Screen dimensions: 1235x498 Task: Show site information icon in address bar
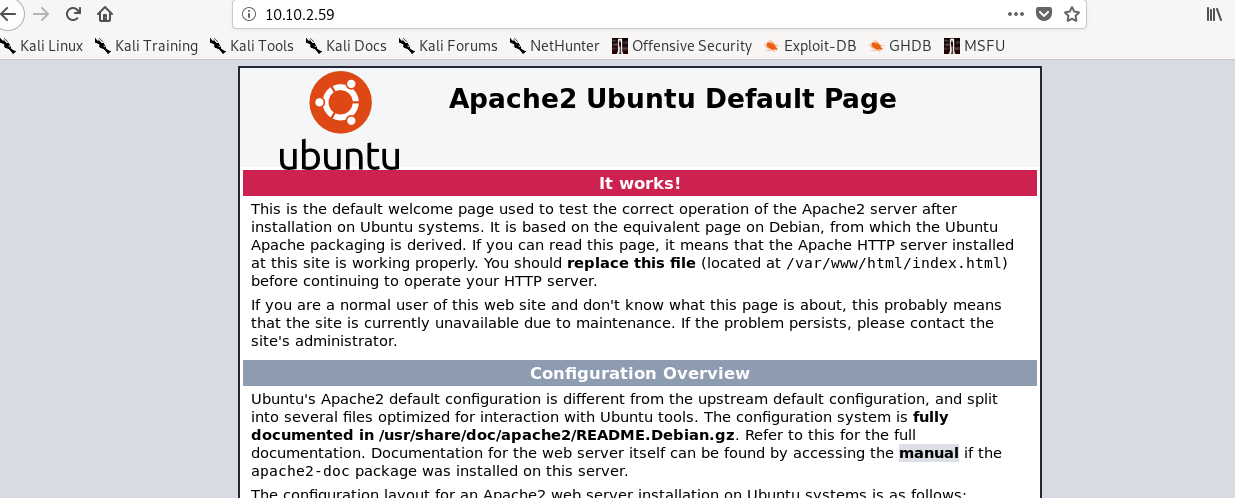point(250,15)
